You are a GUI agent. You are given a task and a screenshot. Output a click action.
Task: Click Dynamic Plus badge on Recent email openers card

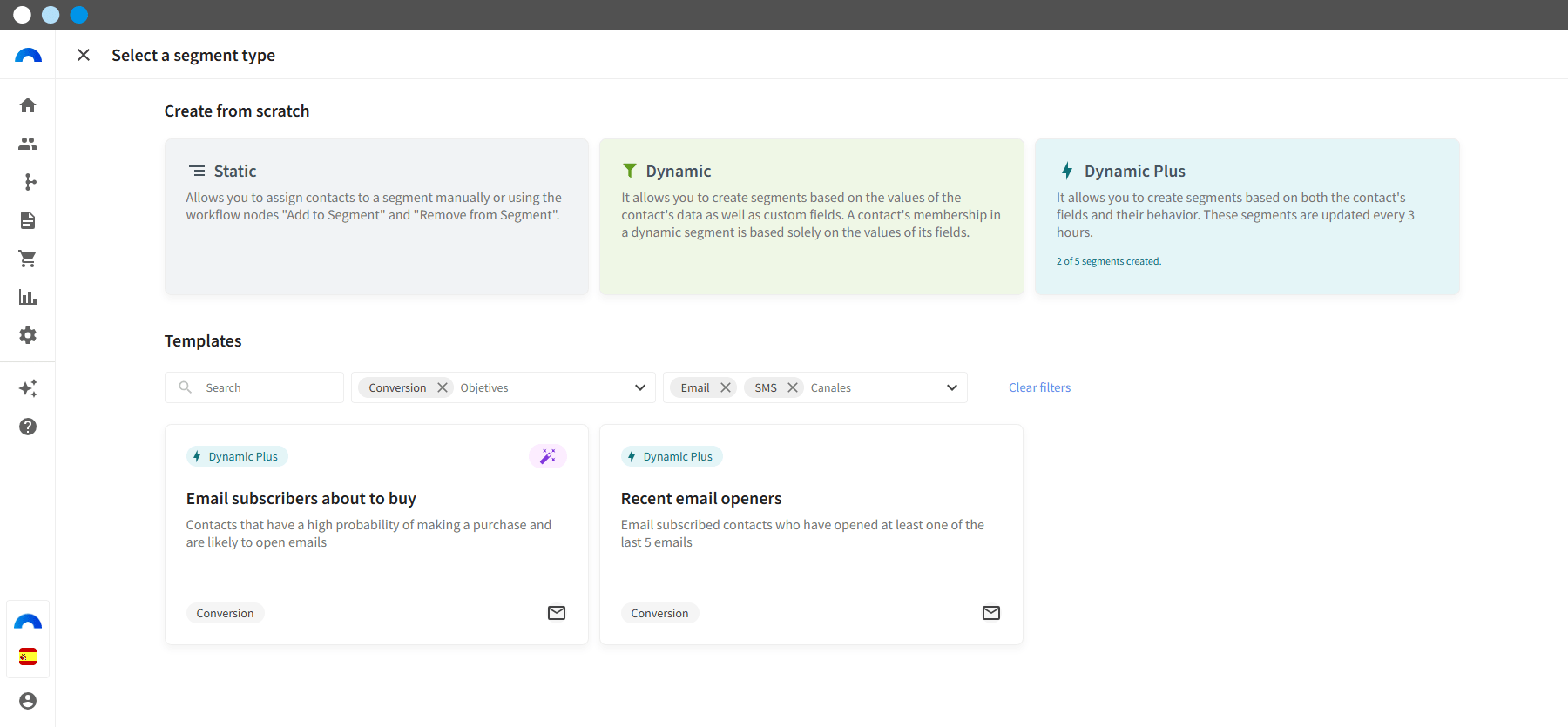coord(672,456)
